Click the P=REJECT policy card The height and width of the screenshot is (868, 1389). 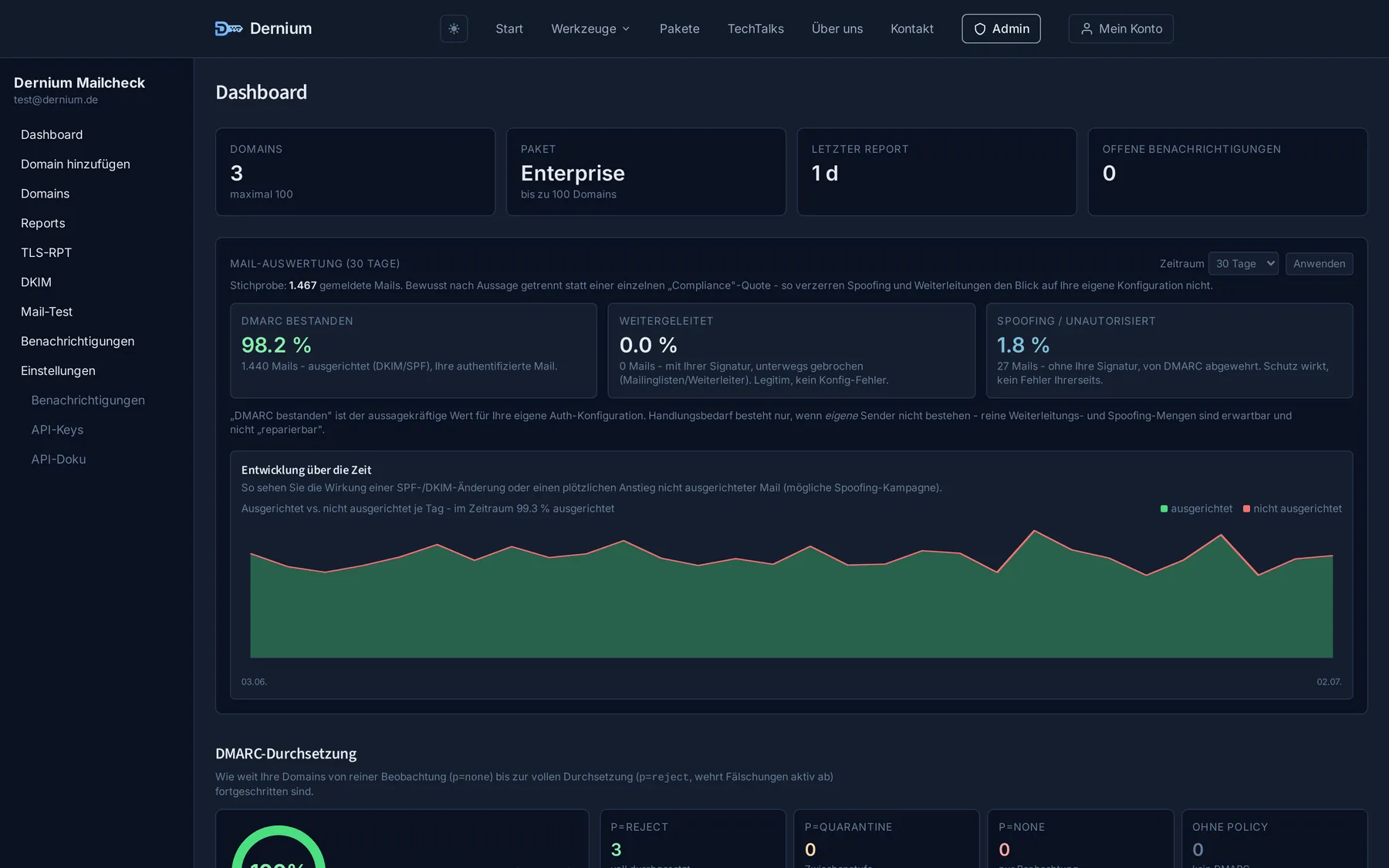[693, 839]
